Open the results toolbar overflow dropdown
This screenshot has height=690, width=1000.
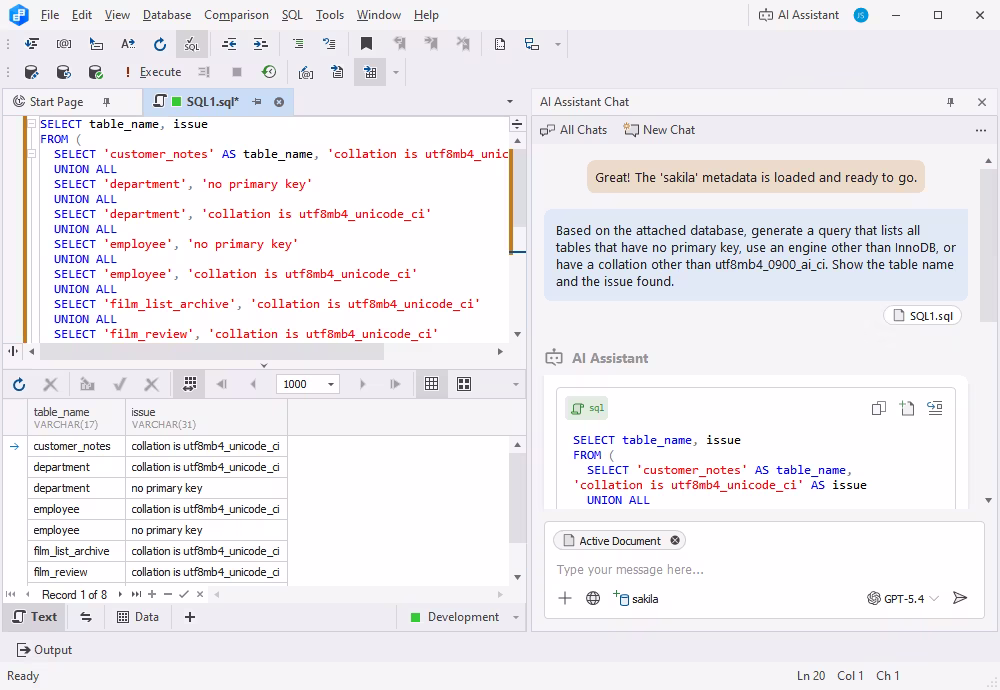pyautogui.click(x=516, y=385)
